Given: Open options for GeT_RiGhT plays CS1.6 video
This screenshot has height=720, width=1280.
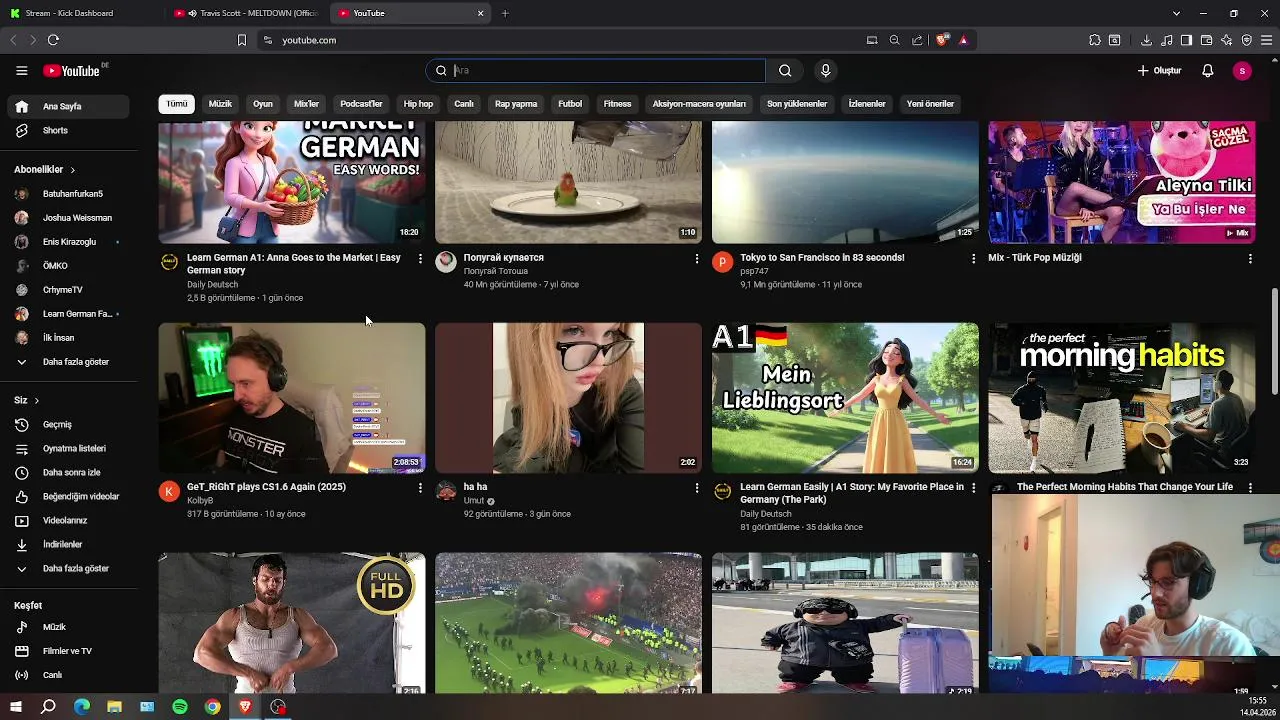Looking at the screenshot, I should click(x=420, y=488).
